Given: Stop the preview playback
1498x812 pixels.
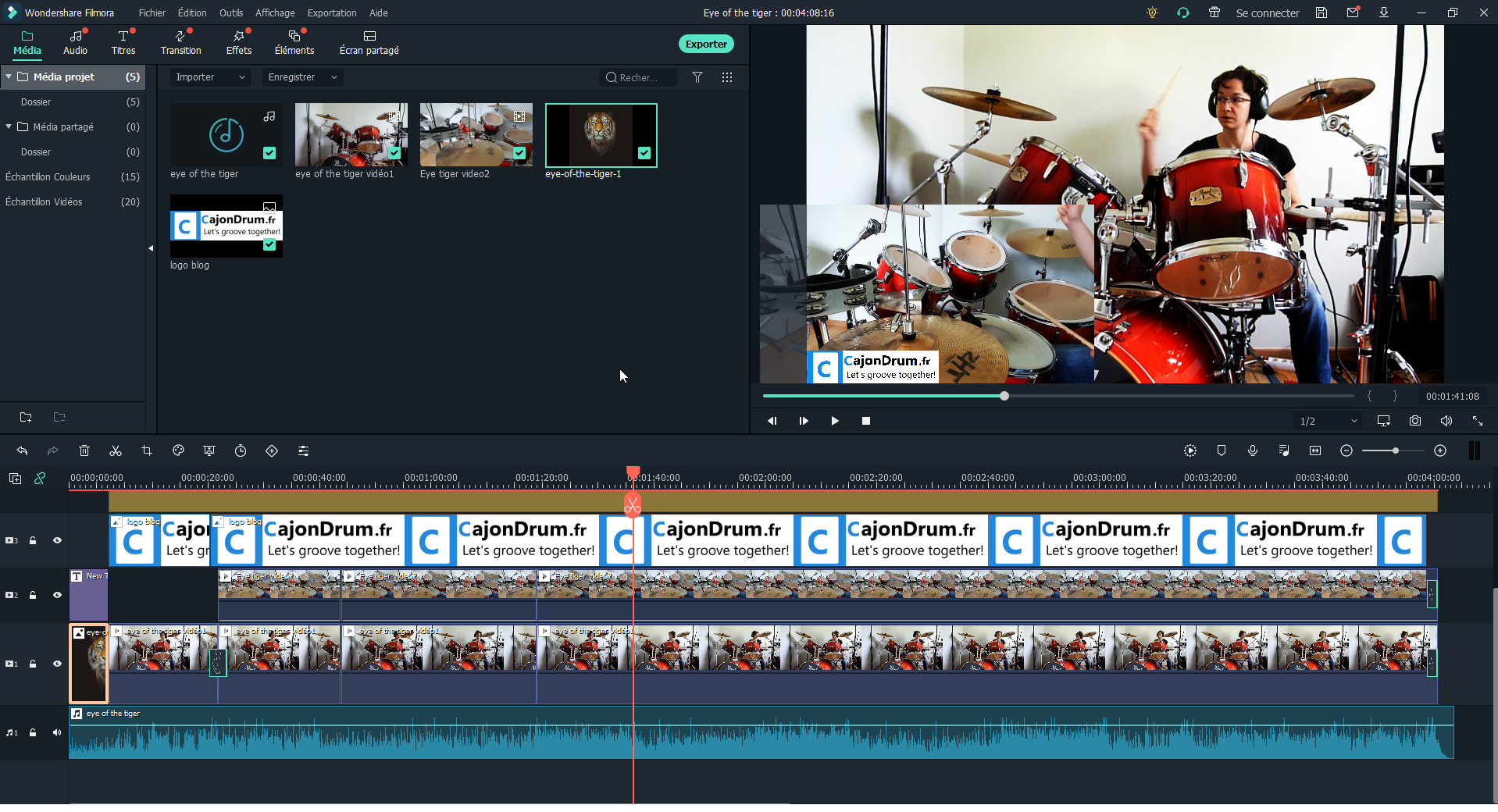Looking at the screenshot, I should pos(866,421).
